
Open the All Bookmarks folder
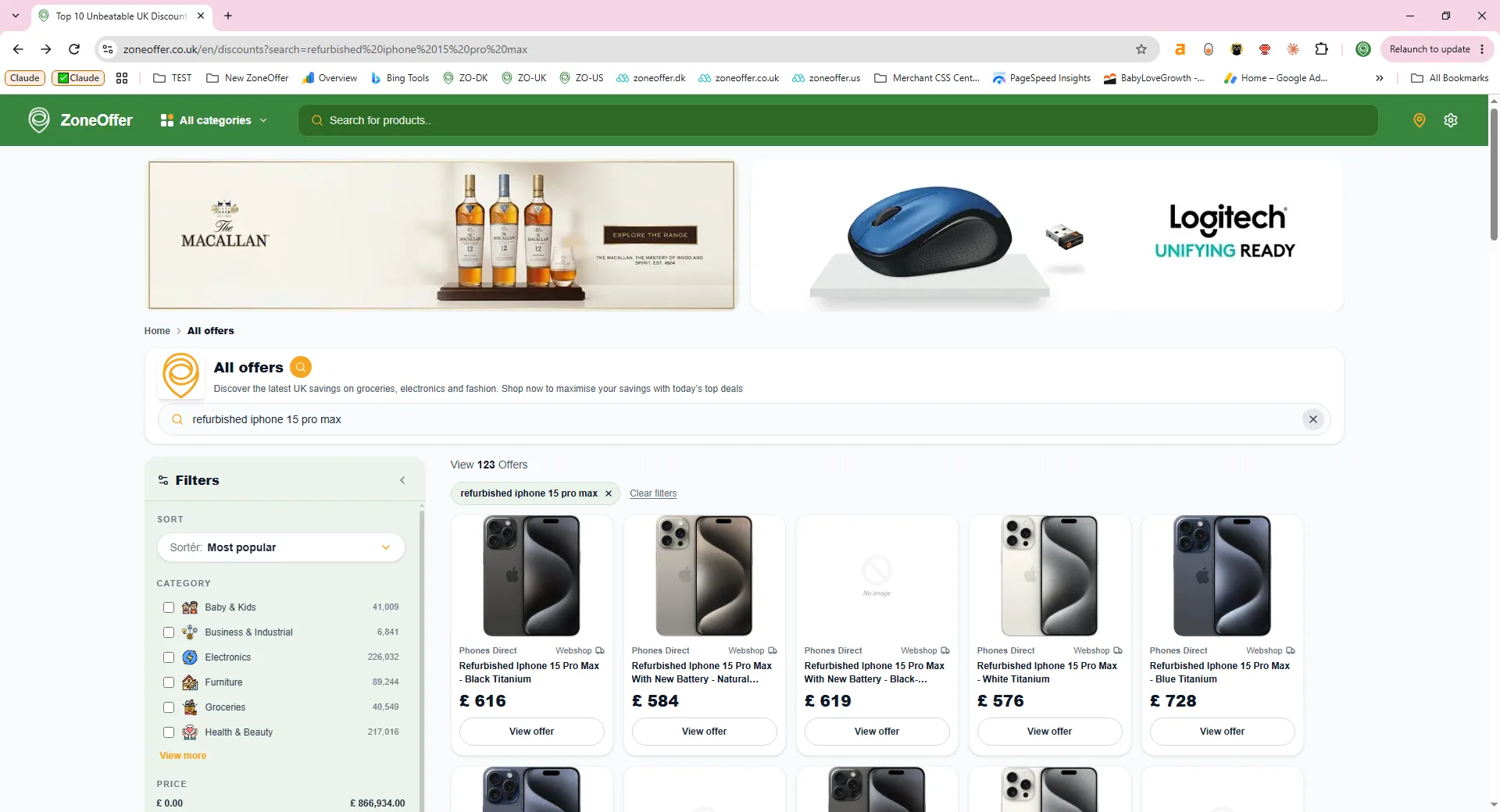(1450, 78)
